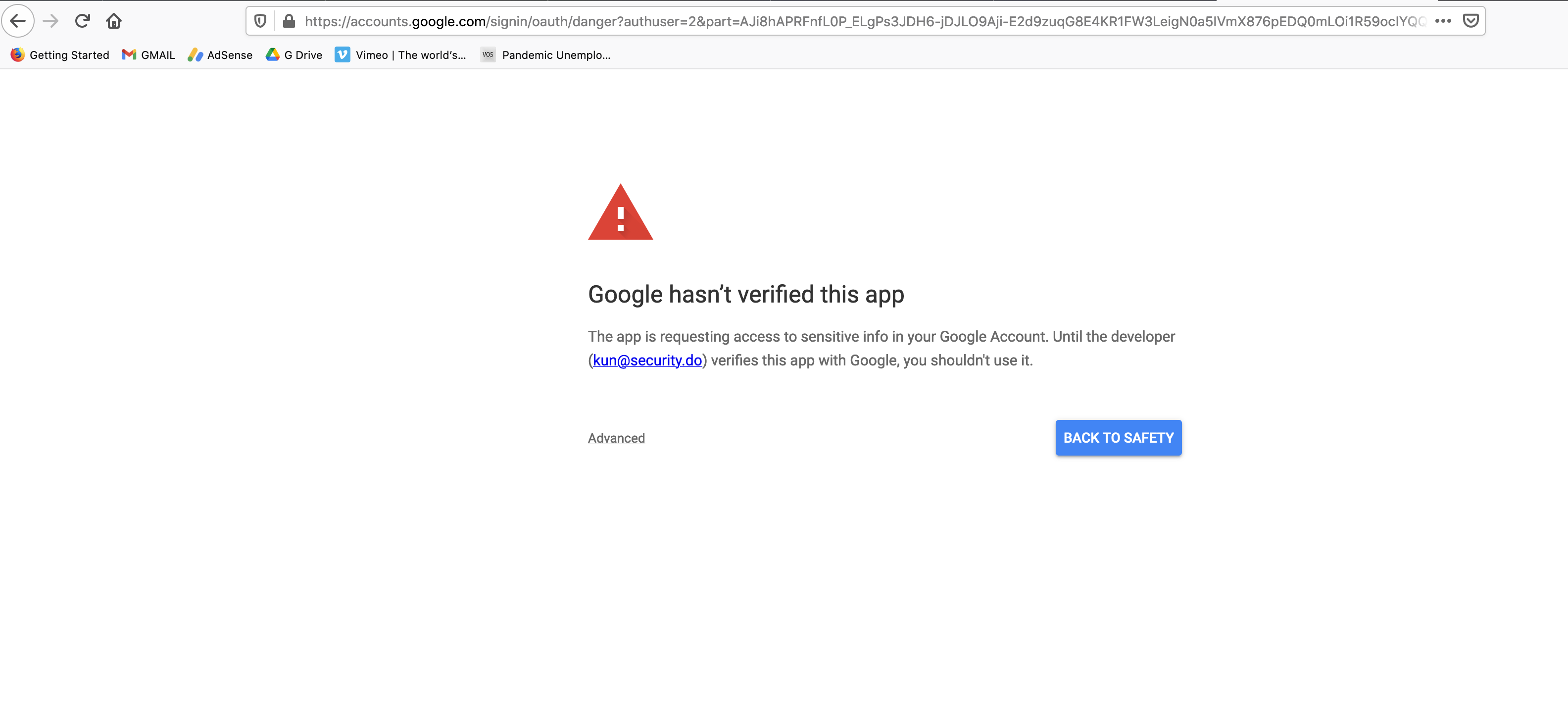
Task: Open Pandemic Unemployment bookmark
Action: click(x=545, y=55)
